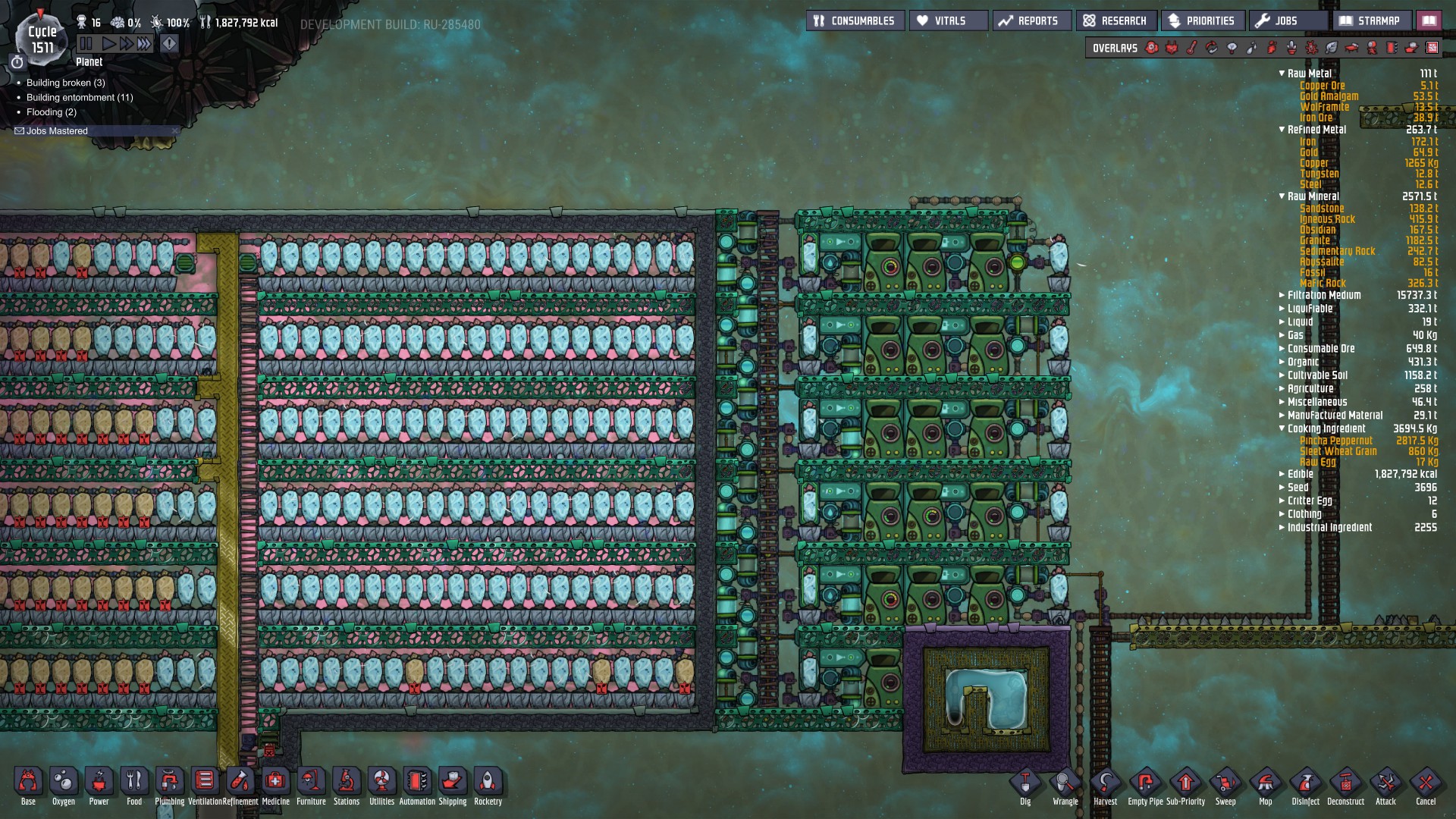
Task: Click the Building entombment alert
Action: 80,97
